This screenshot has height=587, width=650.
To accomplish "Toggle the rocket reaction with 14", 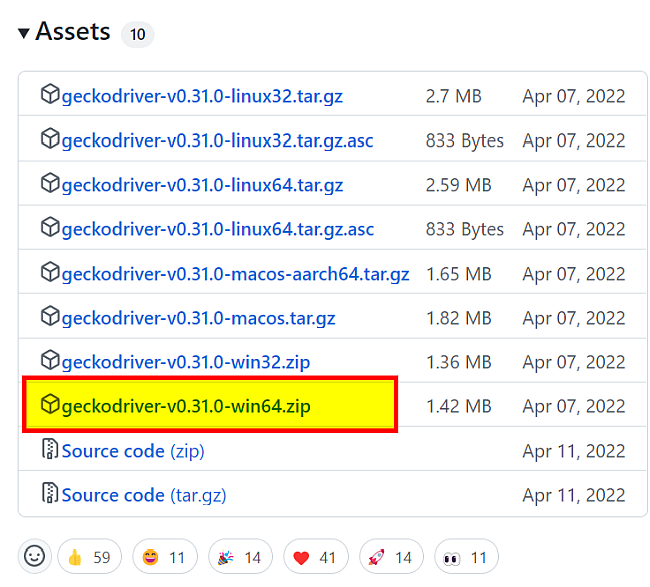I will pos(391,556).
